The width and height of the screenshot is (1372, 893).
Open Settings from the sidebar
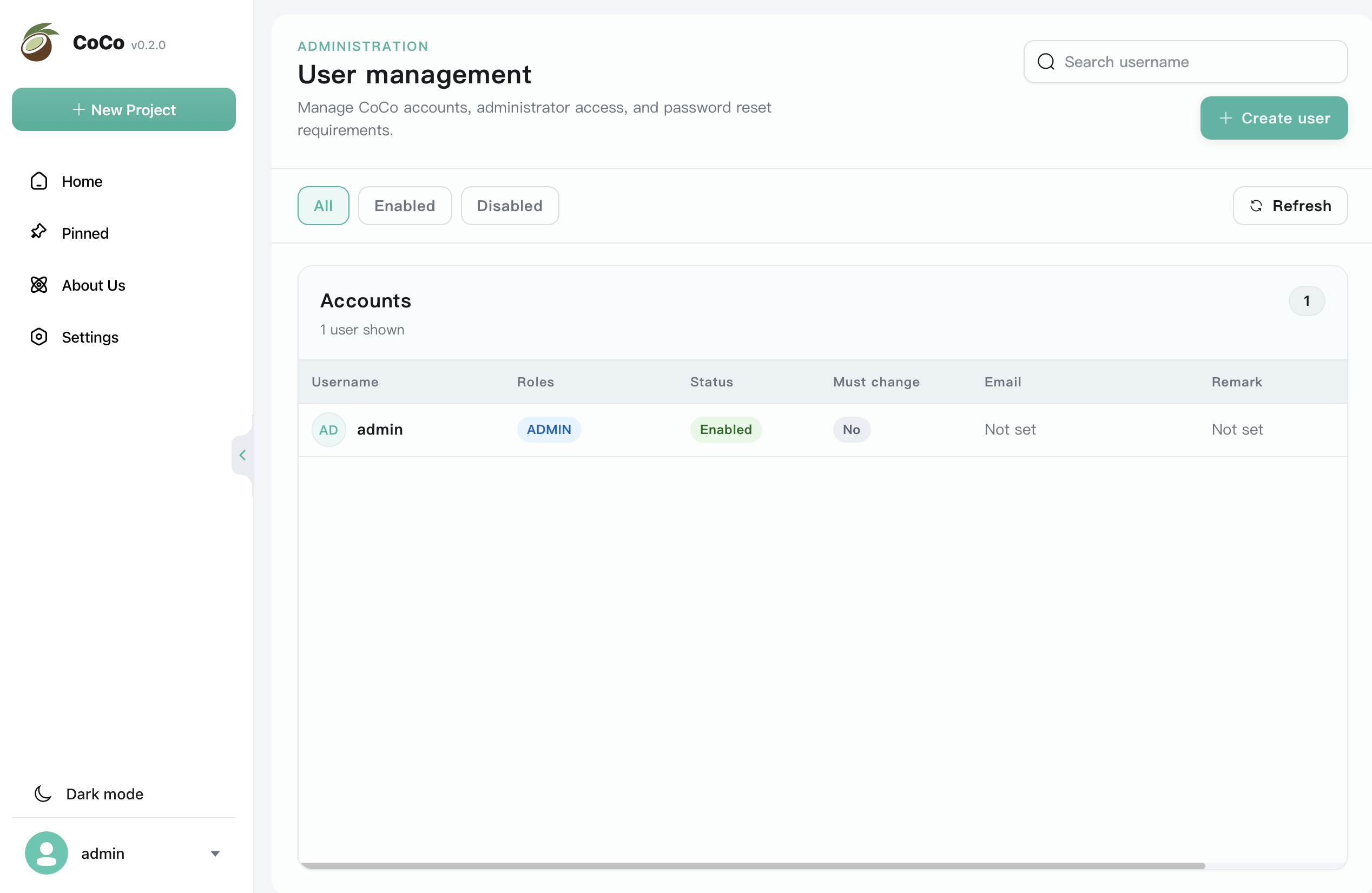(124, 337)
